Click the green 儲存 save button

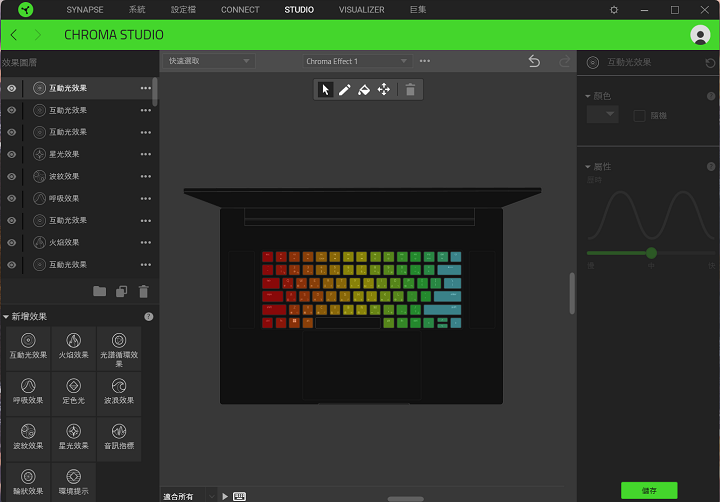pos(649,491)
